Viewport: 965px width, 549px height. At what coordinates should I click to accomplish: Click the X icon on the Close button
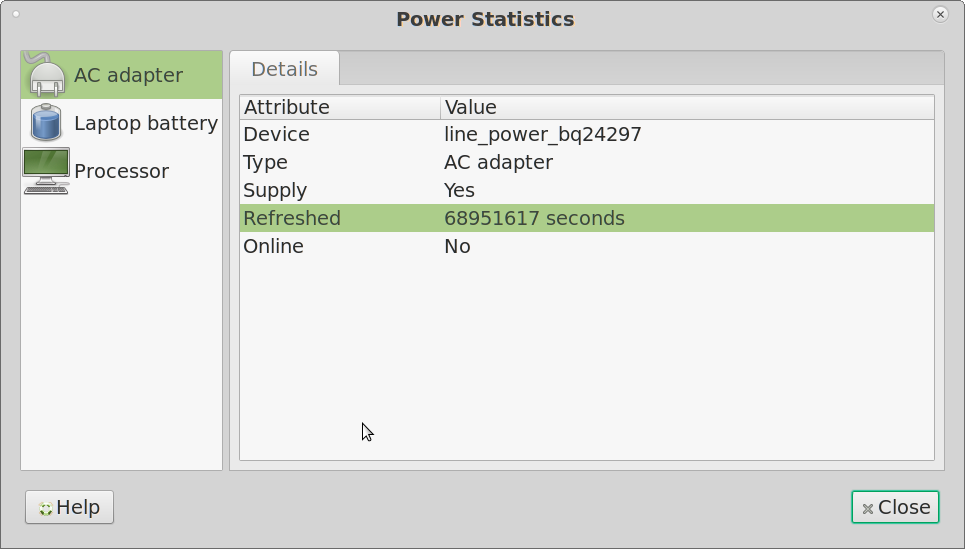(x=868, y=508)
